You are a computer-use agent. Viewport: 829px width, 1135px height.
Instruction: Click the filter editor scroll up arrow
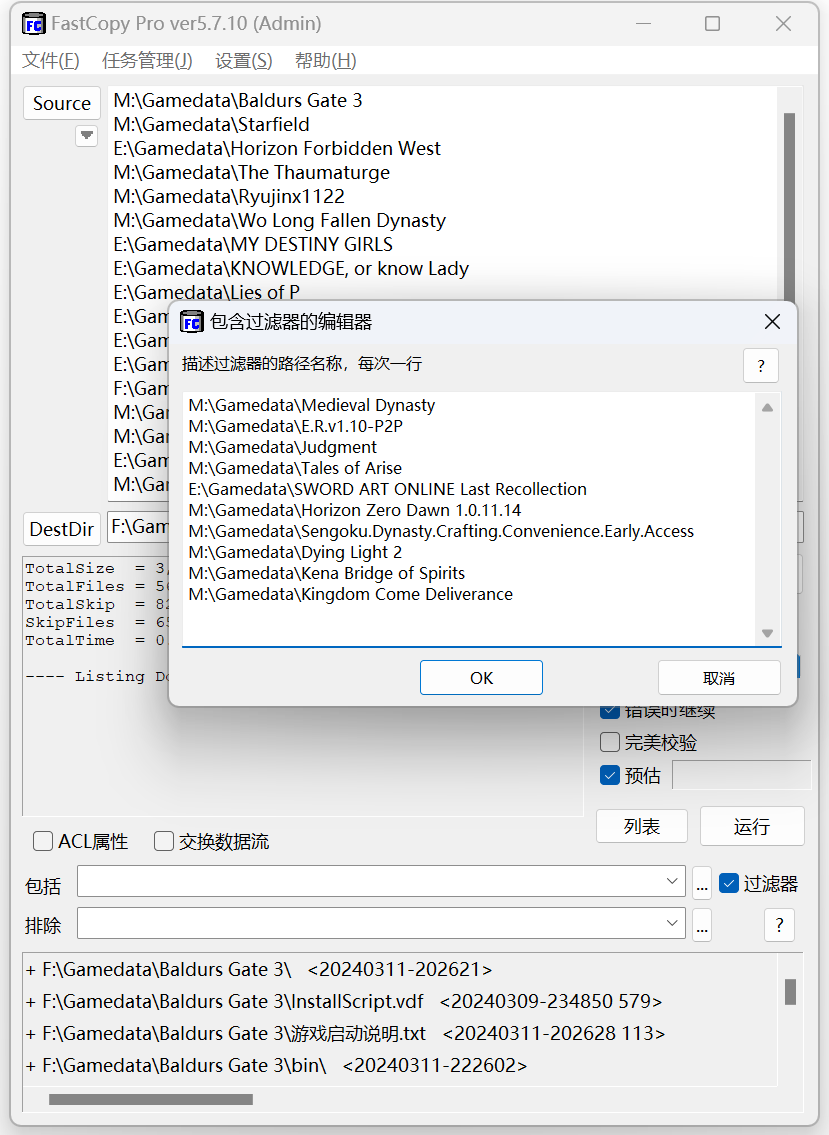click(x=767, y=408)
